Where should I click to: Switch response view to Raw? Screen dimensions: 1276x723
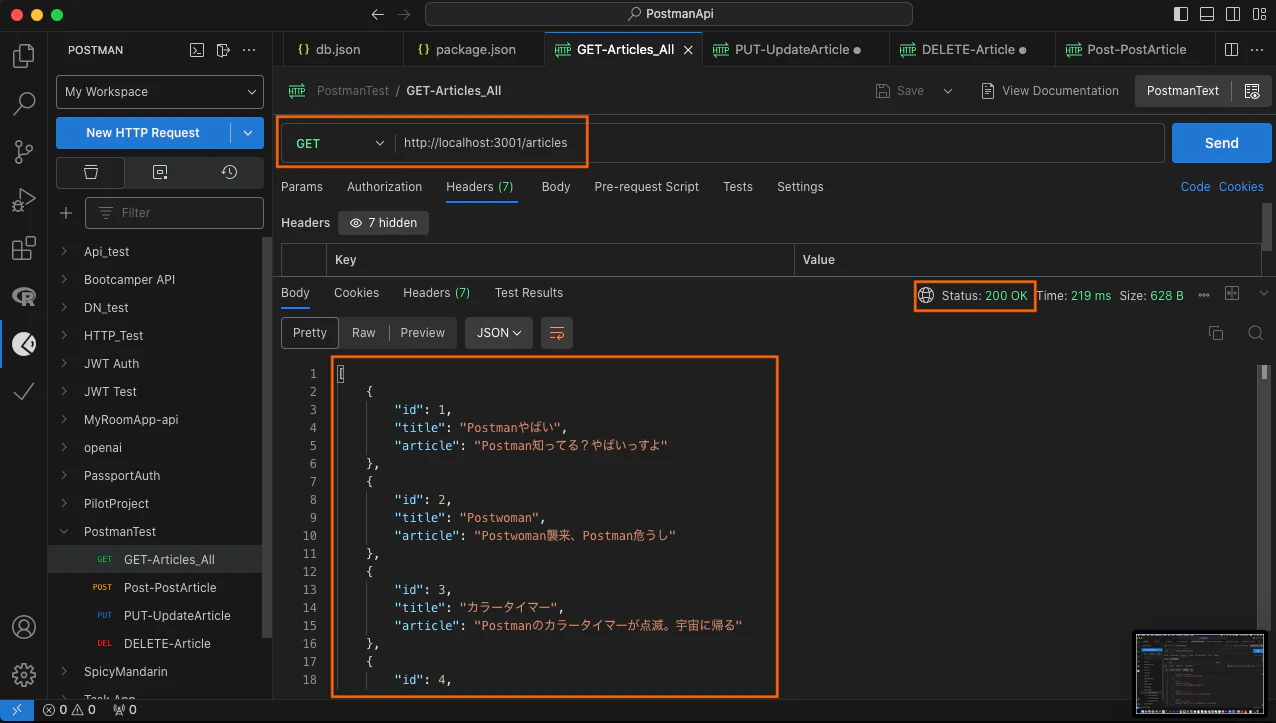pyautogui.click(x=364, y=333)
